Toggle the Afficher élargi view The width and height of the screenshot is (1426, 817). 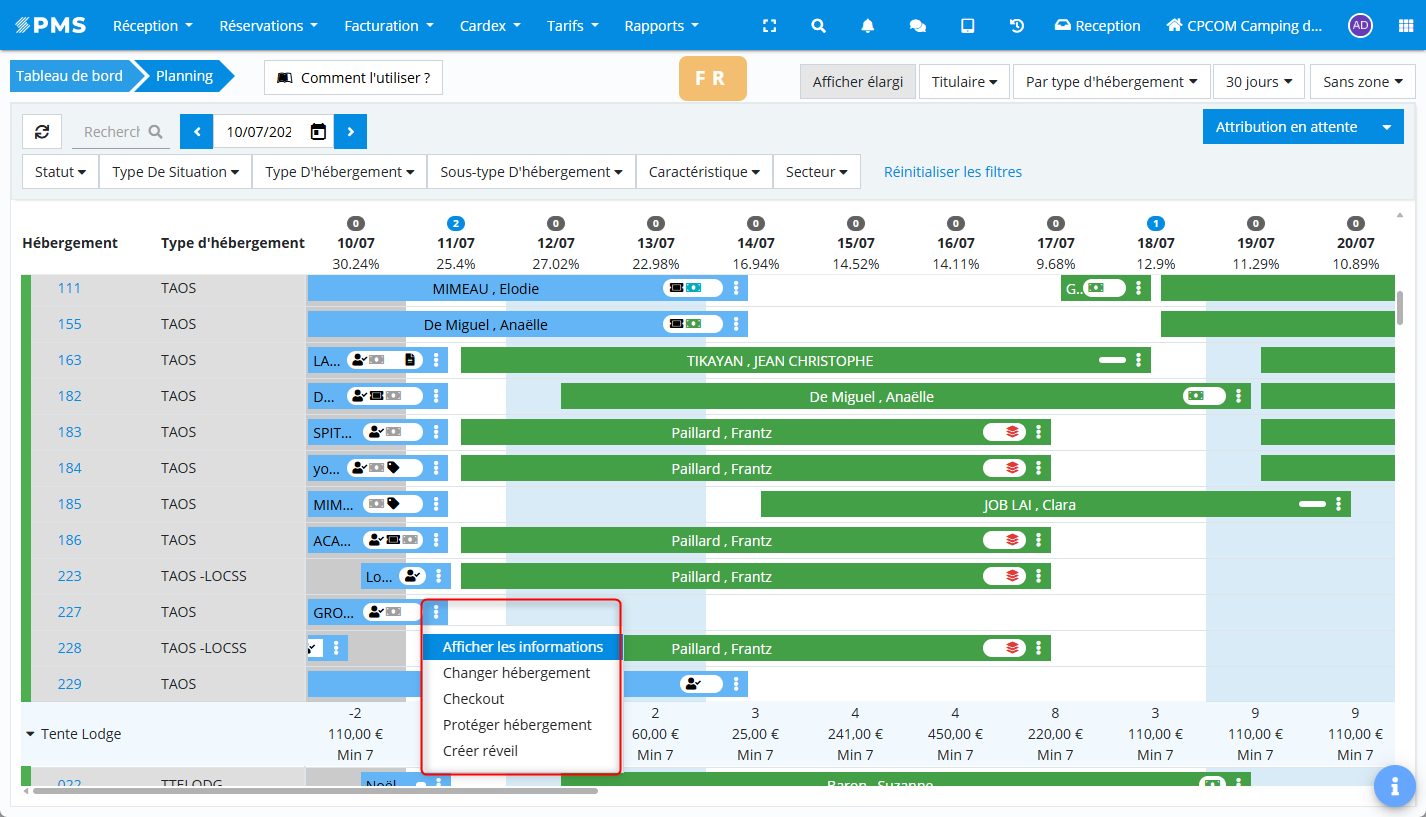point(857,82)
